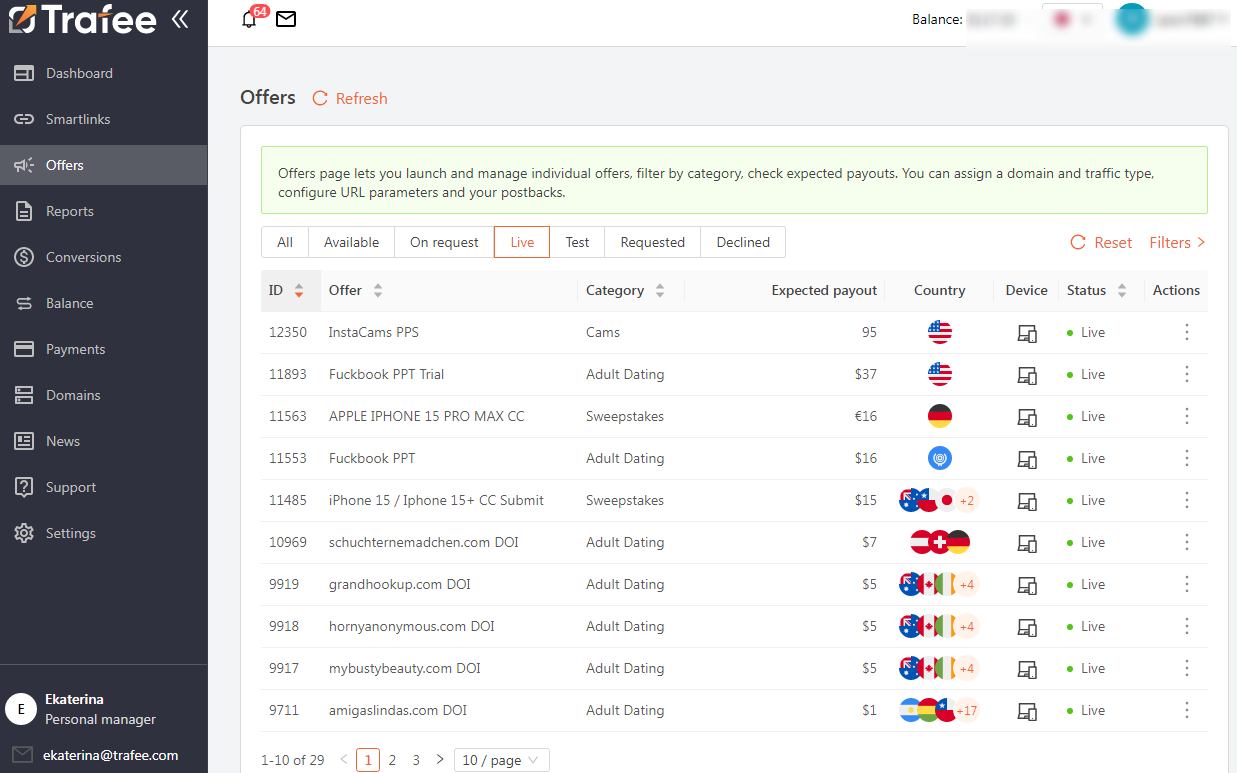1237x773 pixels.
Task: Click the Reports document icon
Action: 24,211
